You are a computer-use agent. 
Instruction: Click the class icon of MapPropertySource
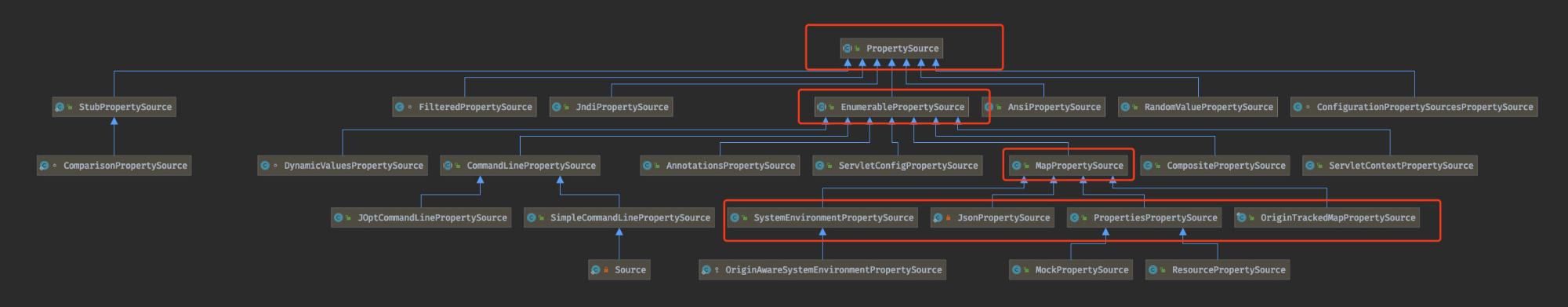[x=1016, y=166]
